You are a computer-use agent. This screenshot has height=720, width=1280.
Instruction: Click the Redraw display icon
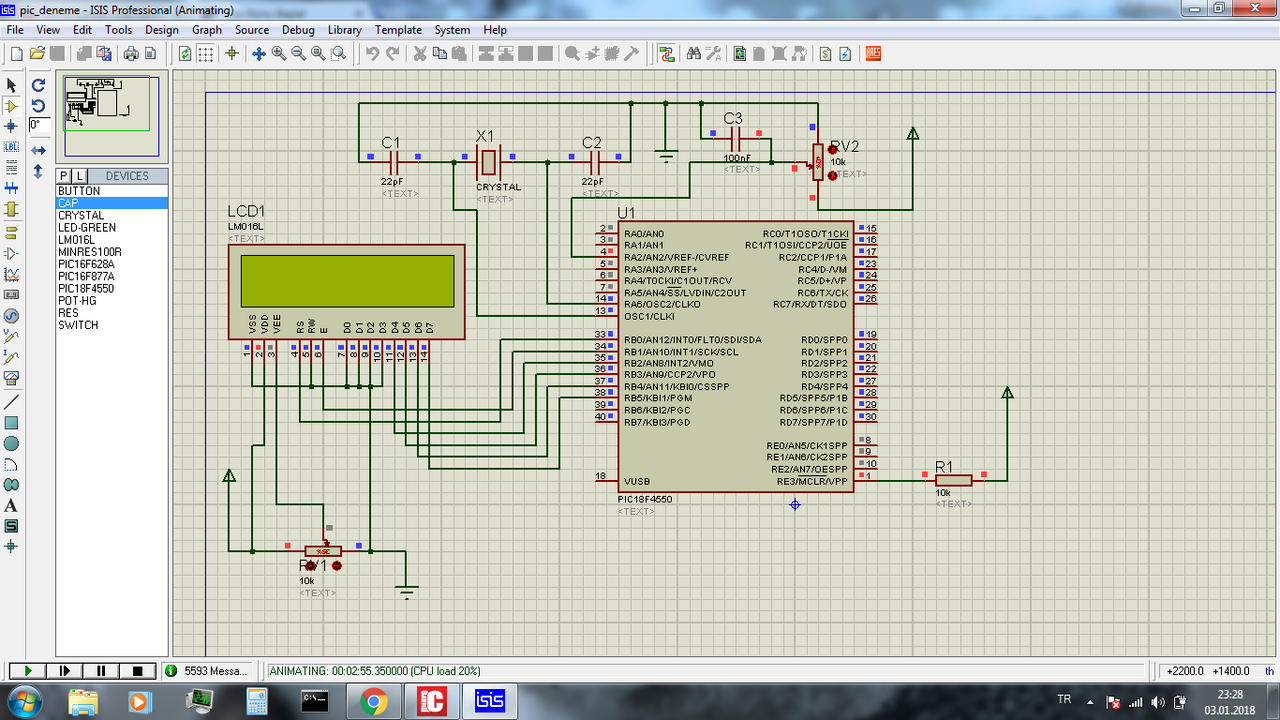coord(185,54)
